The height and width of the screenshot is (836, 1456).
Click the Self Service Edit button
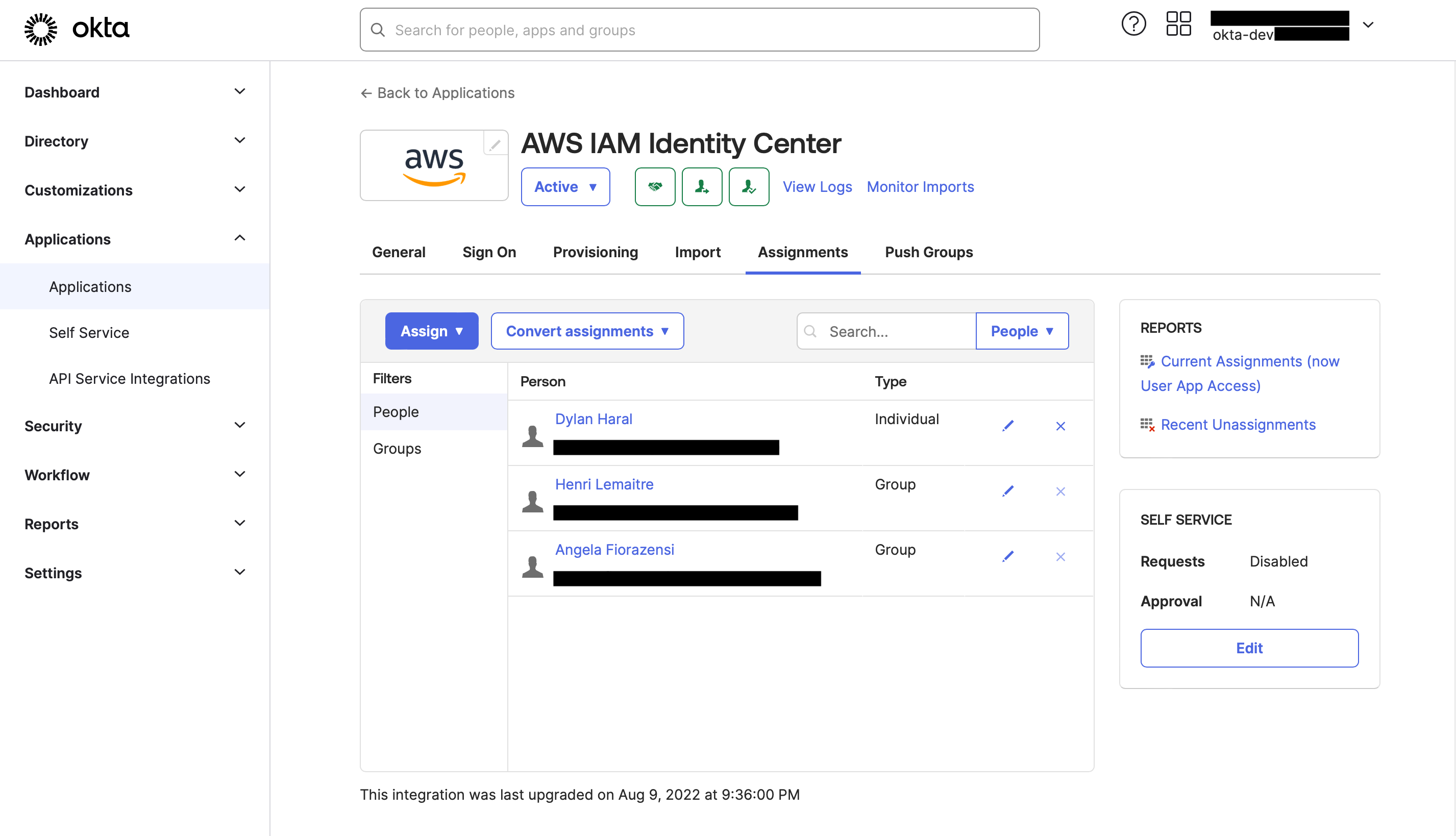pos(1249,648)
